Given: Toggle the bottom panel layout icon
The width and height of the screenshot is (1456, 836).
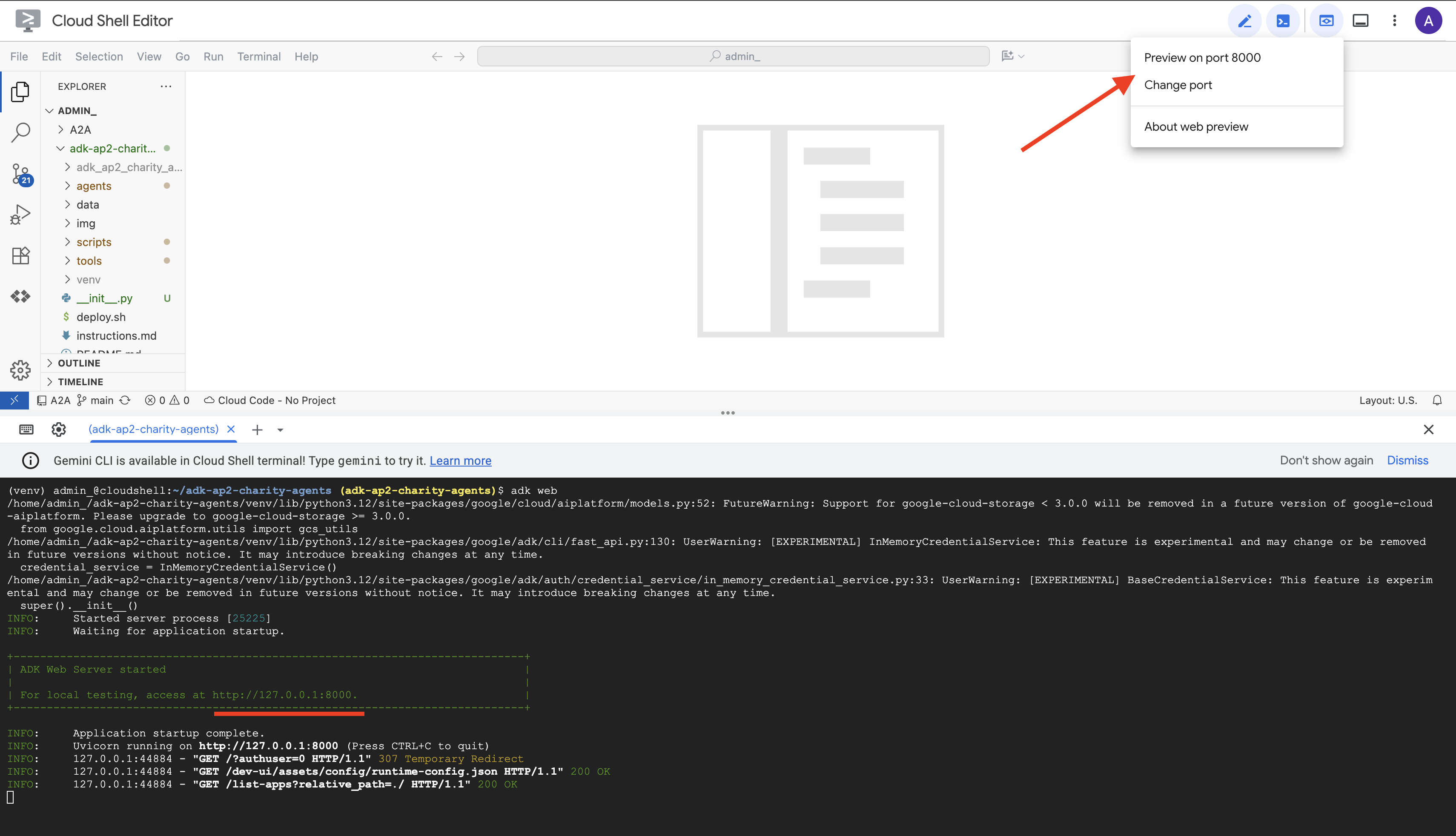Looking at the screenshot, I should (x=1360, y=20).
